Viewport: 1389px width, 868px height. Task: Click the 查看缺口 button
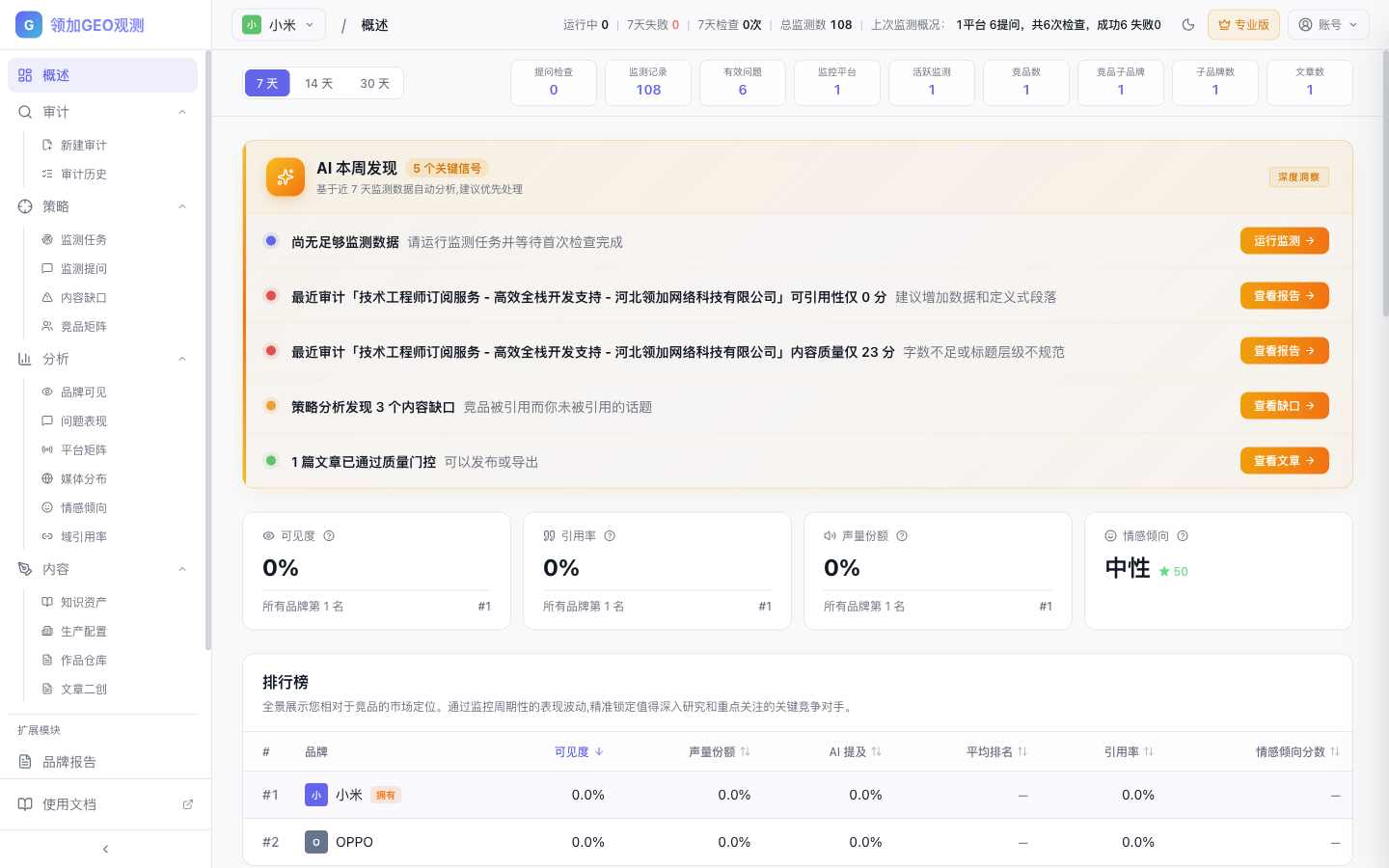coord(1285,406)
